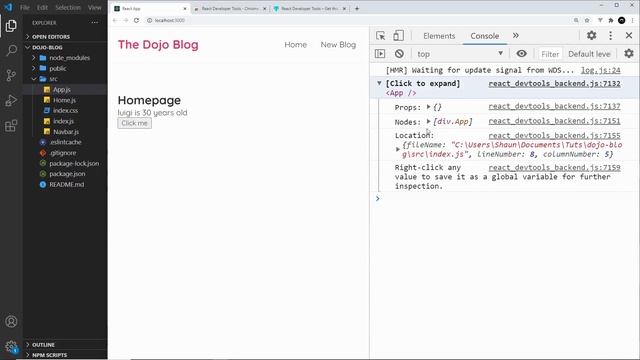Open the Source Control view icon
This screenshot has width=640, height=360.
pyautogui.click(x=11, y=75)
